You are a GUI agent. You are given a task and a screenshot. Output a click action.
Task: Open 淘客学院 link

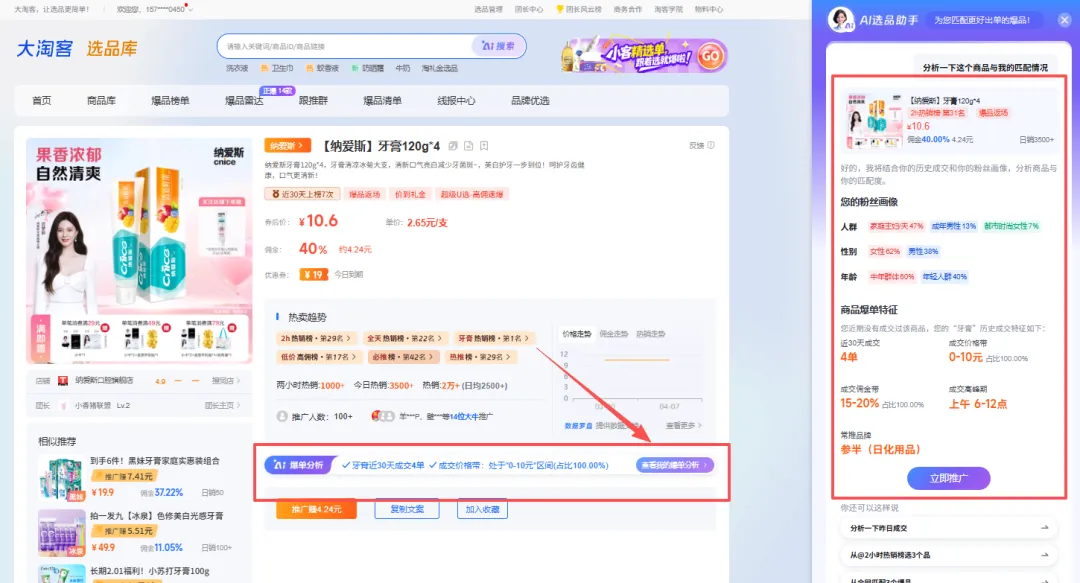(668, 10)
